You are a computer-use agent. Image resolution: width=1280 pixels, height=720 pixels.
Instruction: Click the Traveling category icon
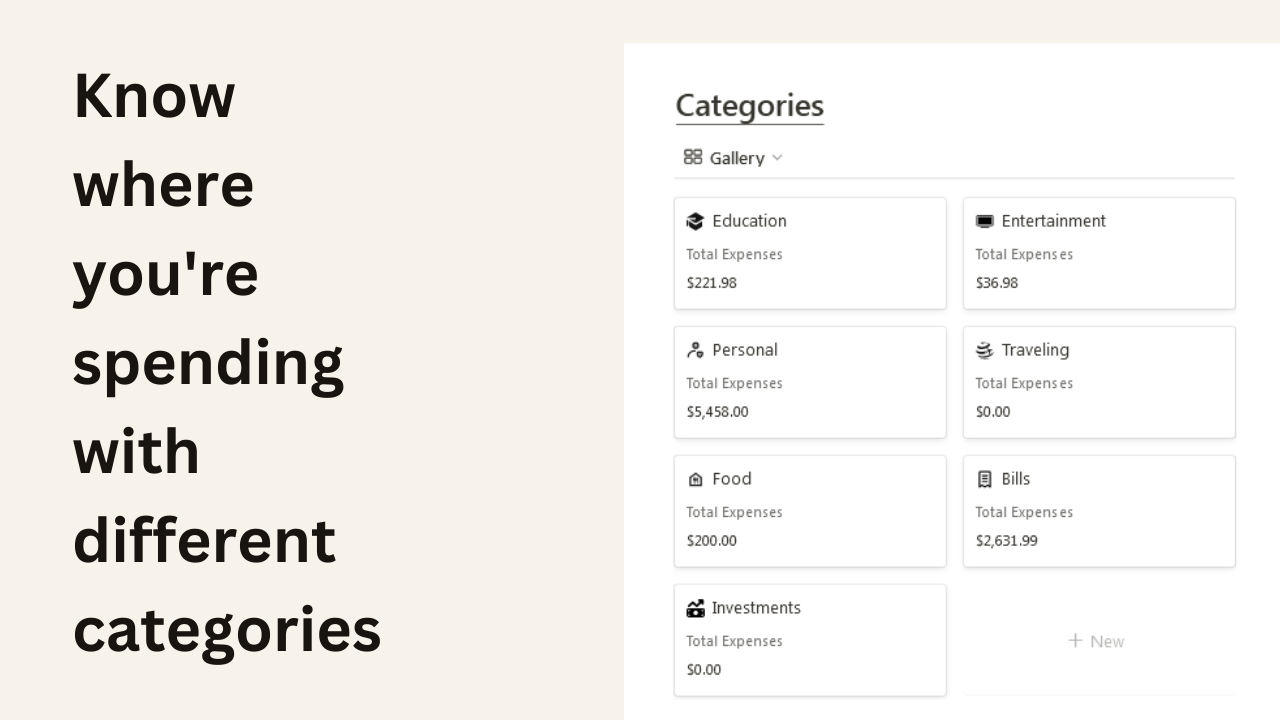coord(984,350)
